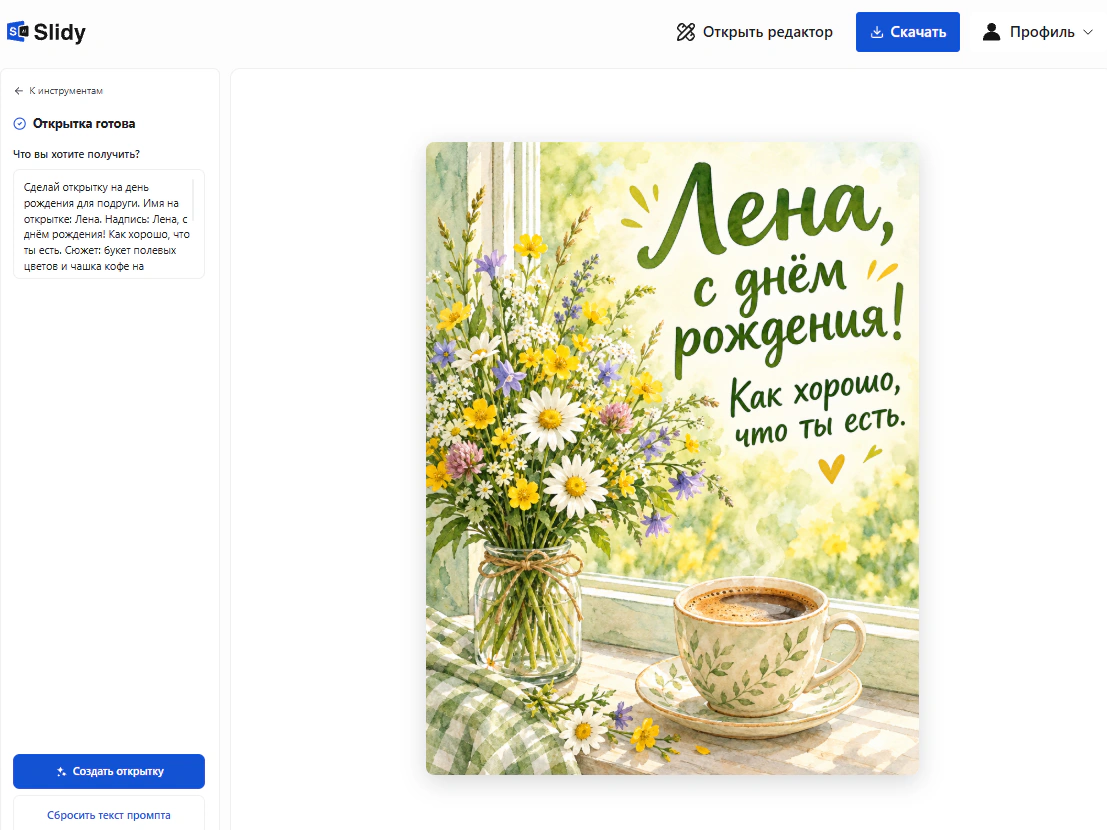This screenshot has width=1107, height=830.
Task: Click the generated birthday card image
Action: coord(672,459)
